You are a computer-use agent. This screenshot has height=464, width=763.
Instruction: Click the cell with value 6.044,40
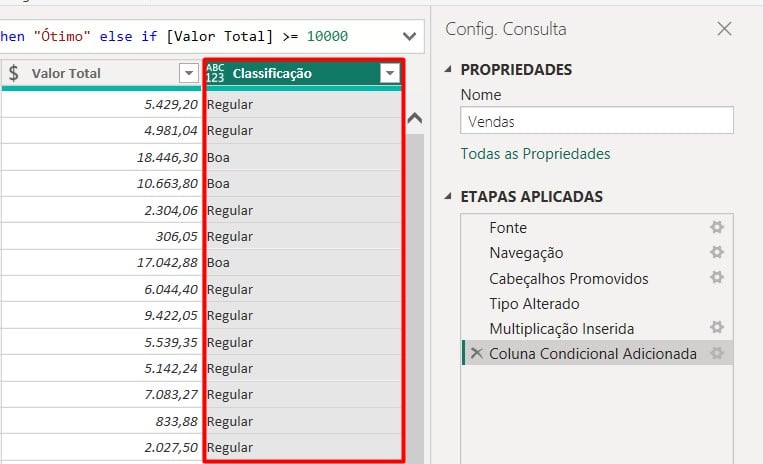click(101, 289)
